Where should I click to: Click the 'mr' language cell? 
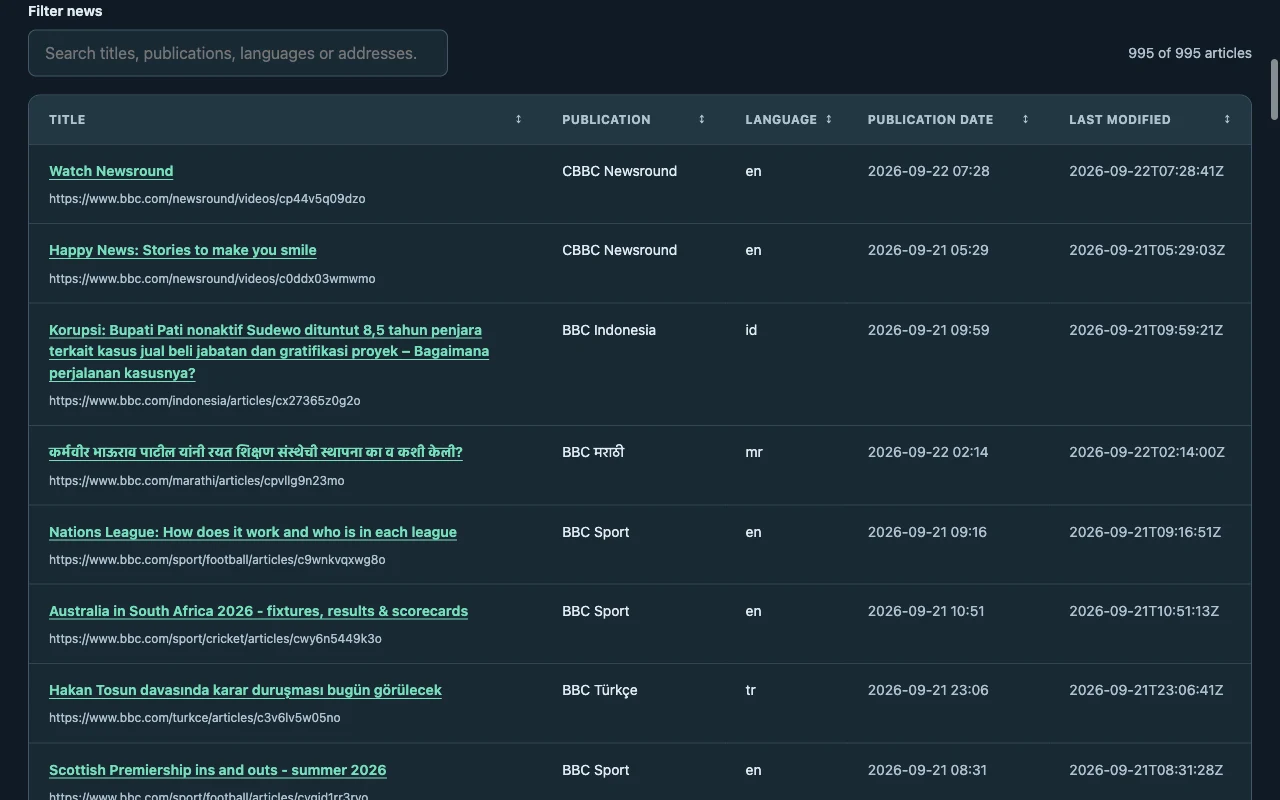click(754, 452)
